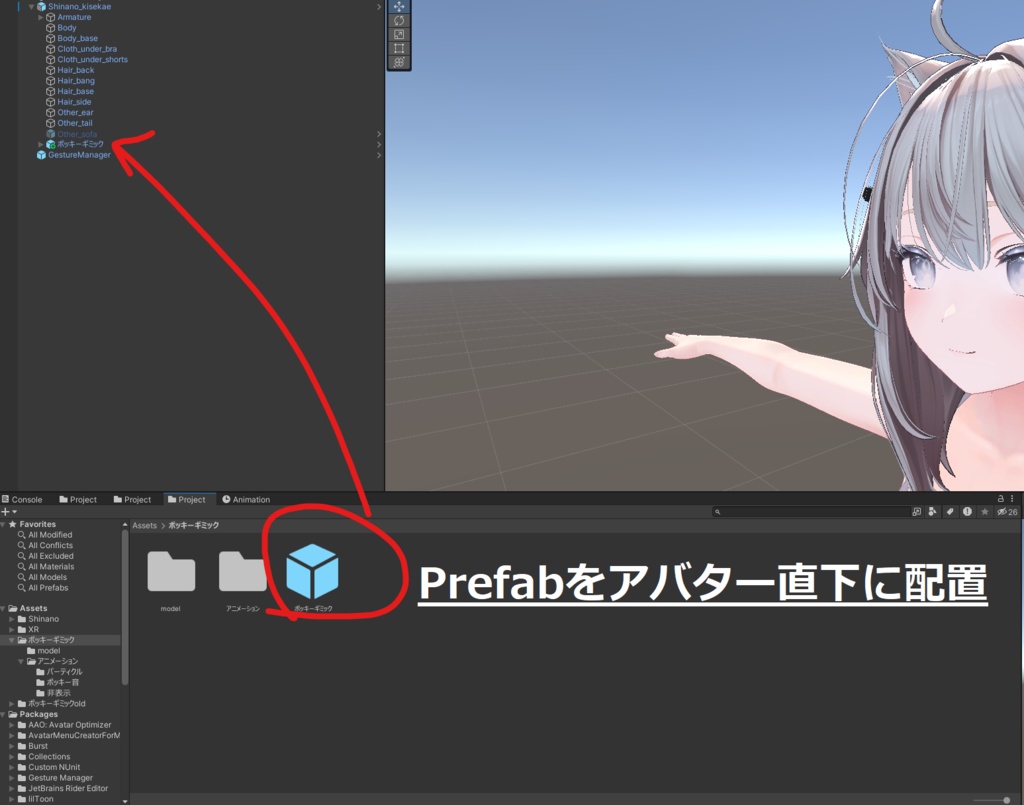Select the アニメーション folder thumbnail
The height and width of the screenshot is (805, 1024).
pyautogui.click(x=242, y=571)
